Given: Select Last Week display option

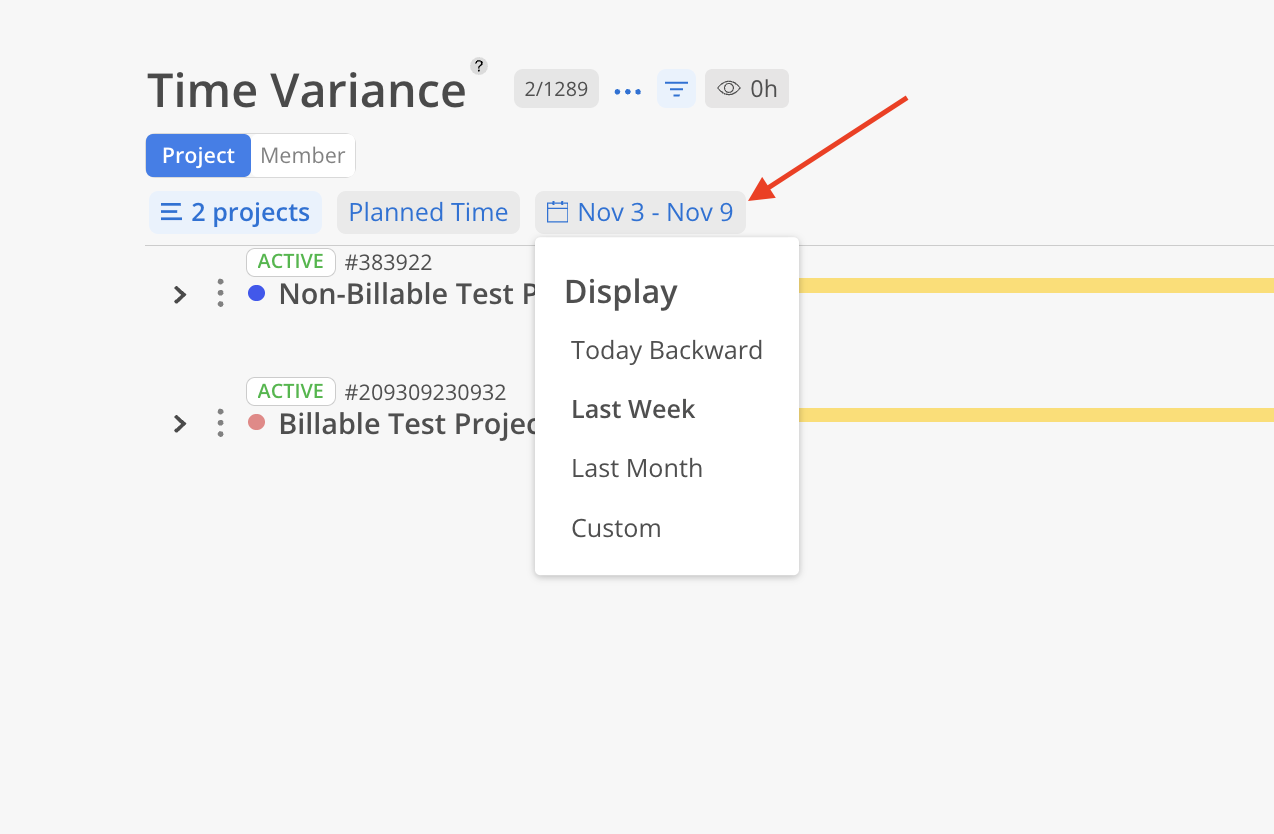Looking at the screenshot, I should pos(633,409).
